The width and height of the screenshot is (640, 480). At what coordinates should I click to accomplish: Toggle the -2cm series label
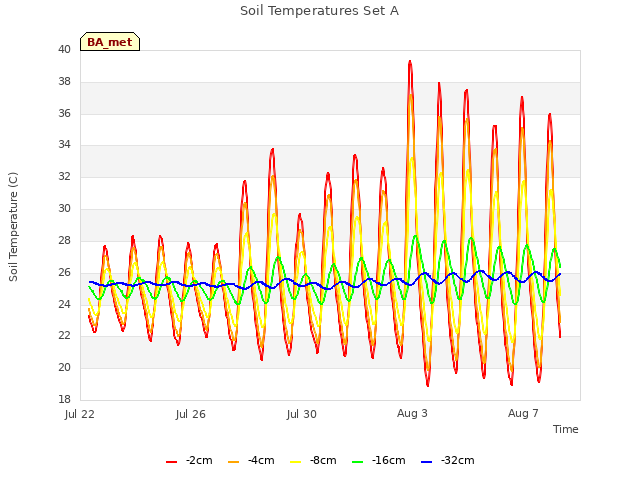(x=199, y=460)
